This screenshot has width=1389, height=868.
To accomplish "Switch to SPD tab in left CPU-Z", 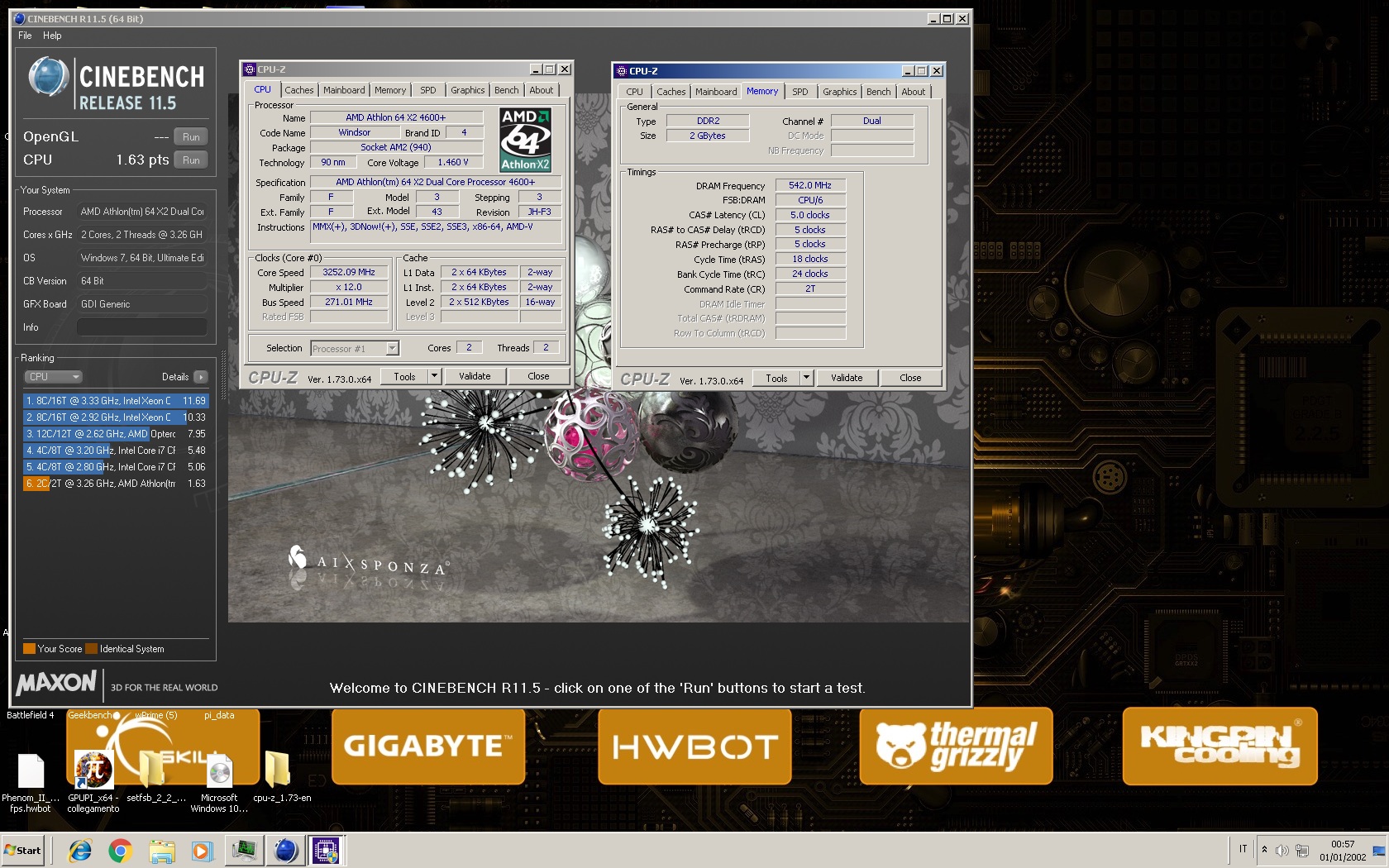I will [428, 90].
